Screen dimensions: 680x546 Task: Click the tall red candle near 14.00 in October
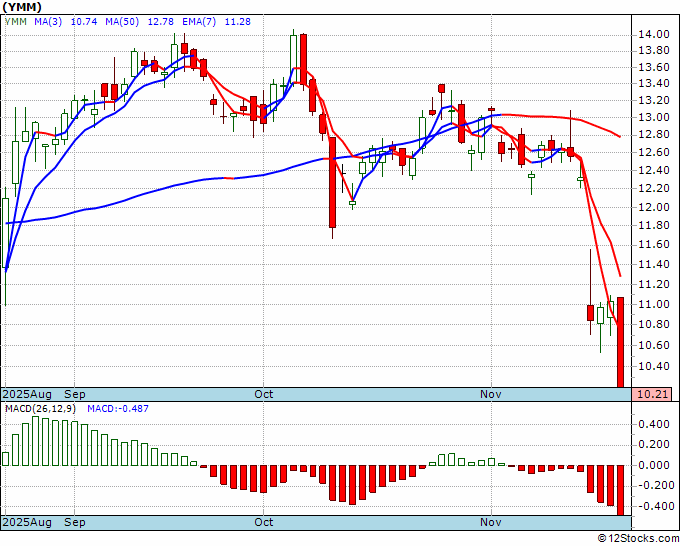pyautogui.click(x=303, y=59)
